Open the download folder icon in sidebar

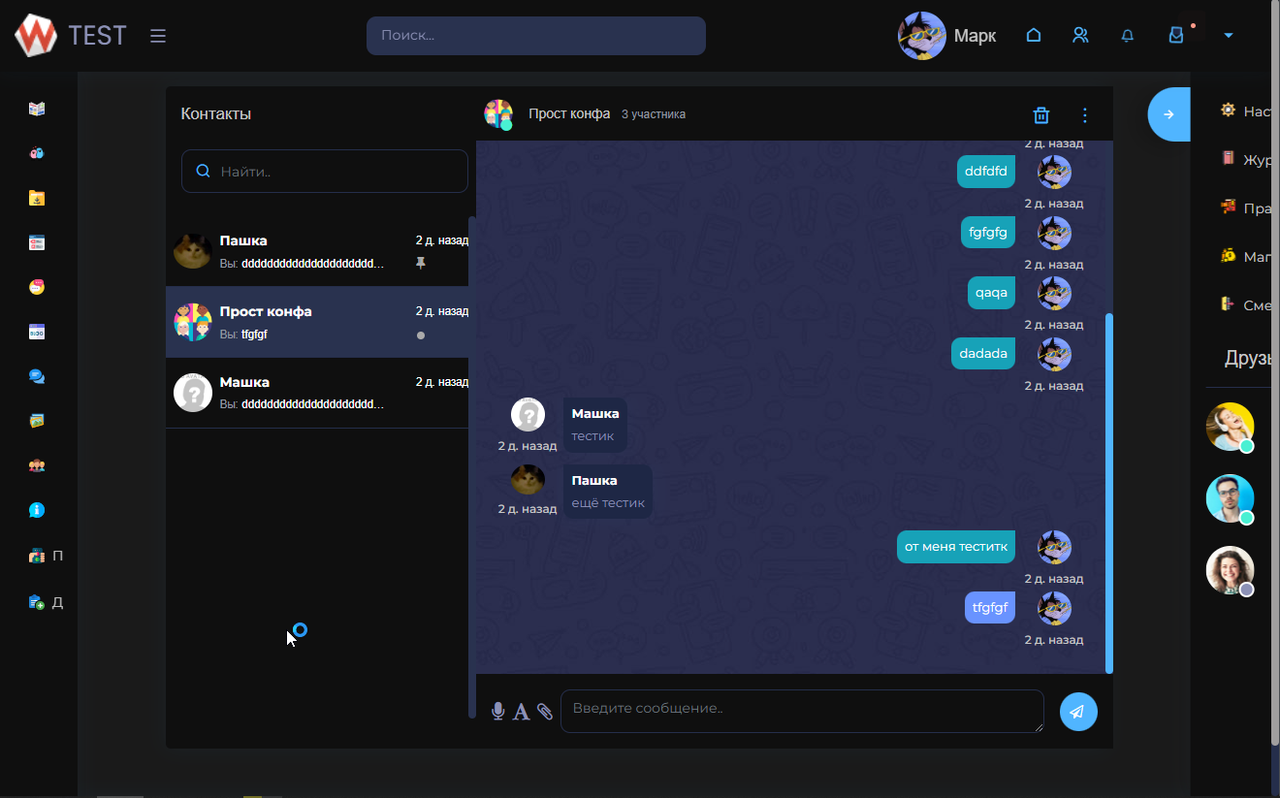tap(37, 198)
